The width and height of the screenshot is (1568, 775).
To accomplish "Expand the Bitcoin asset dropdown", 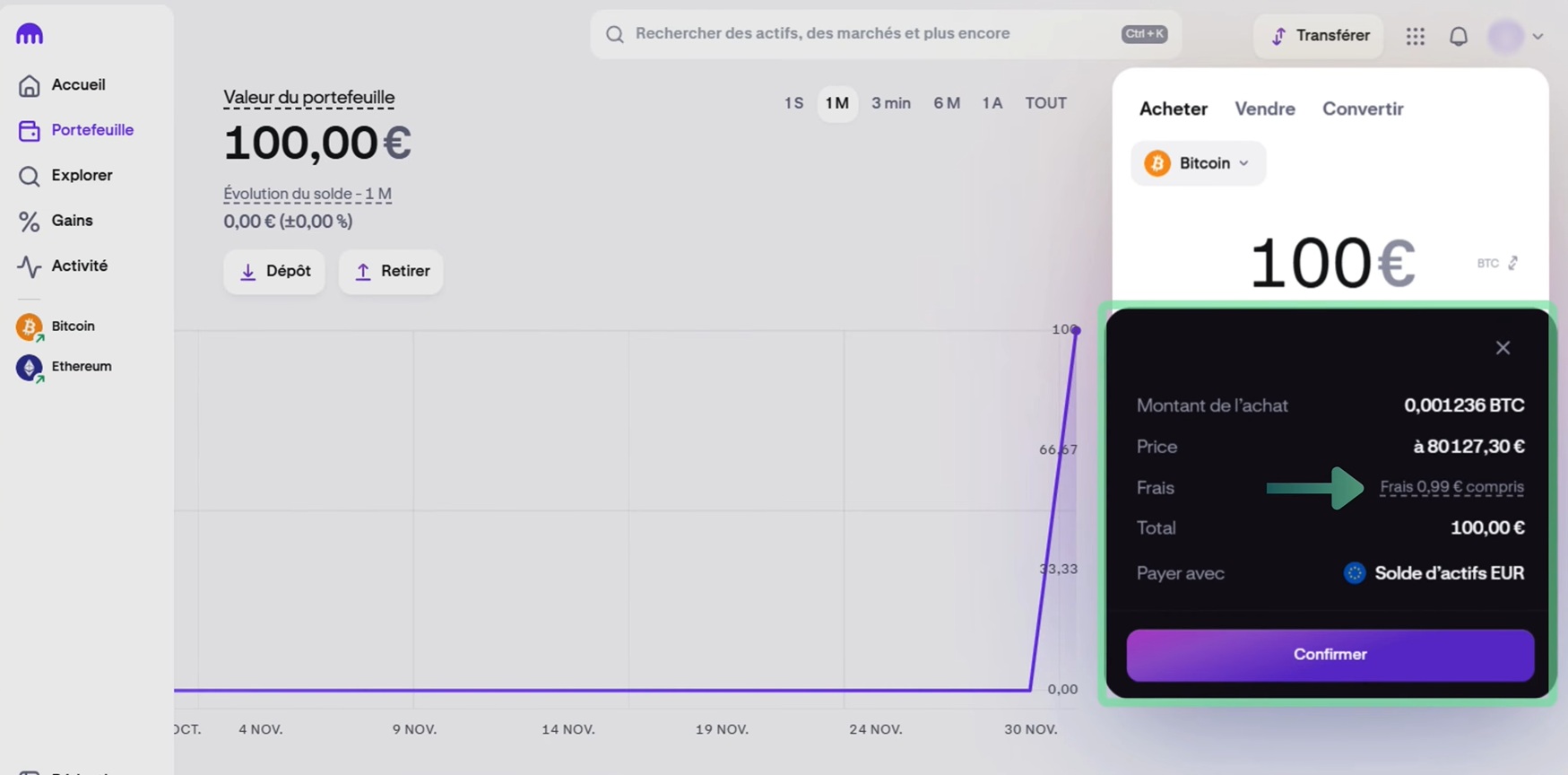I will point(1198,163).
